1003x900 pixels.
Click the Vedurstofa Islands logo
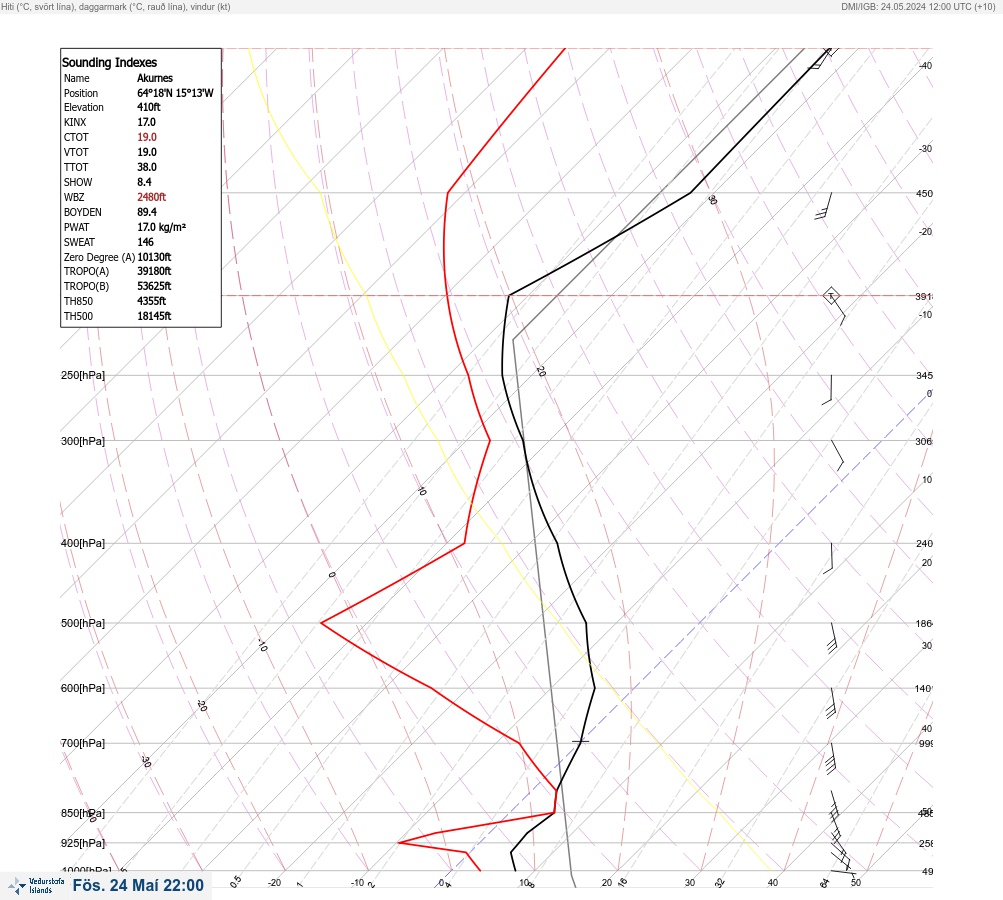(36, 885)
